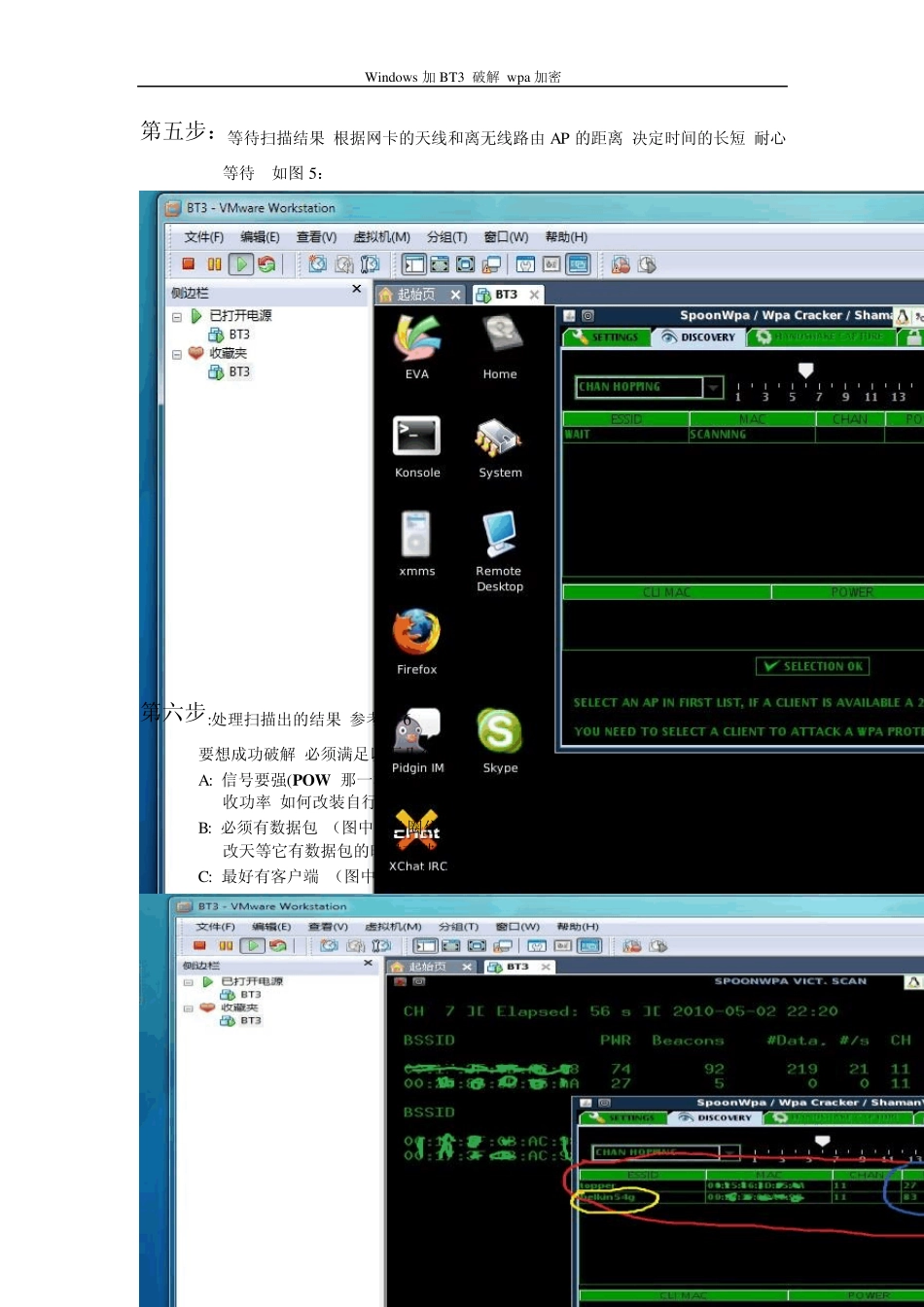Open Pidgin IM on the desktop
The image size is (924, 1307).
(x=417, y=741)
